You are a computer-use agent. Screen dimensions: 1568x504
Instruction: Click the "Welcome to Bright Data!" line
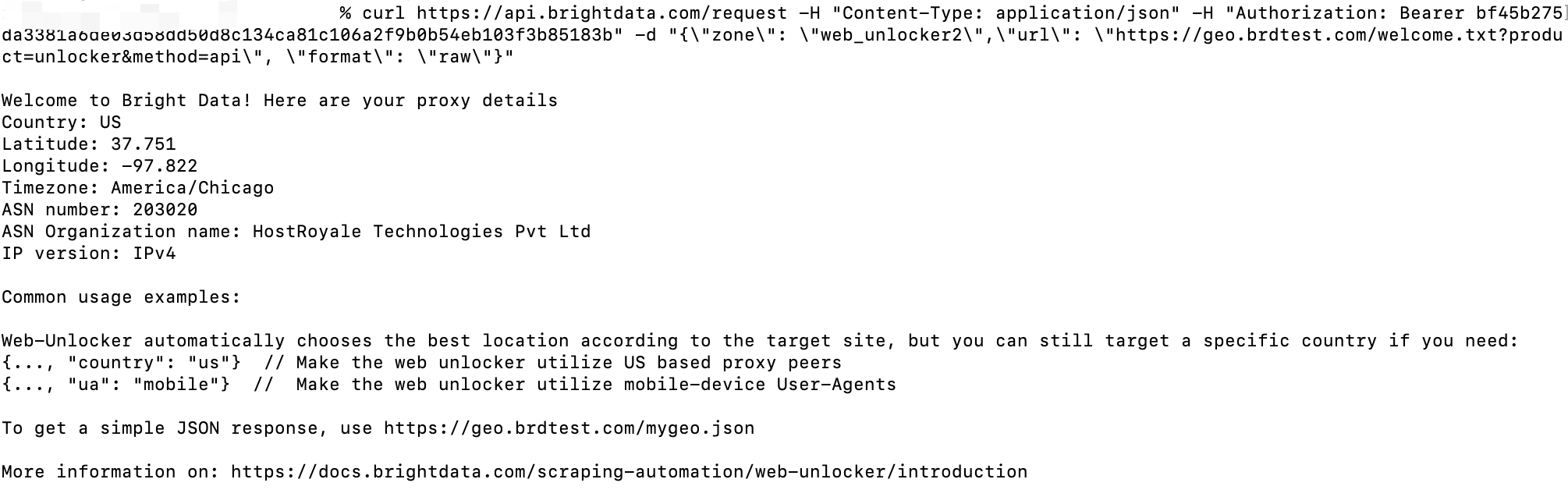click(x=279, y=101)
